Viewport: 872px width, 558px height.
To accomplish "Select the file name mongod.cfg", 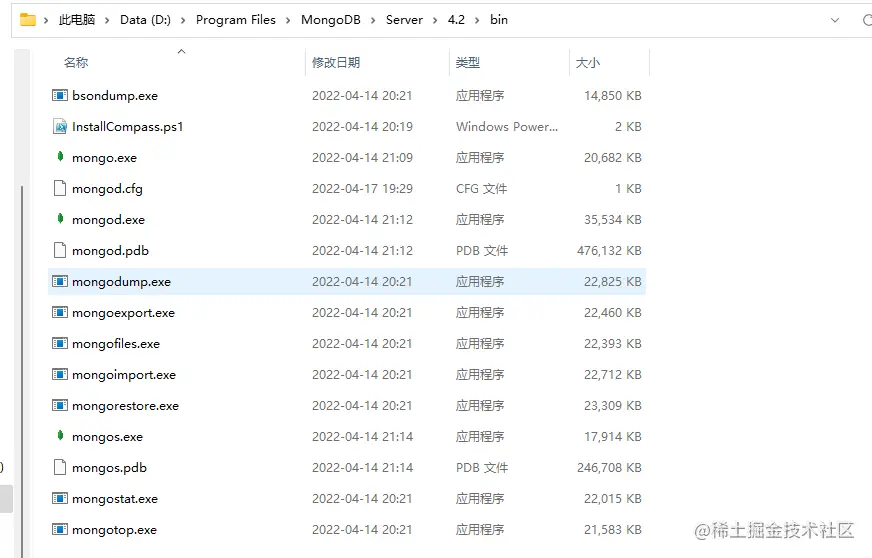I will [107, 189].
